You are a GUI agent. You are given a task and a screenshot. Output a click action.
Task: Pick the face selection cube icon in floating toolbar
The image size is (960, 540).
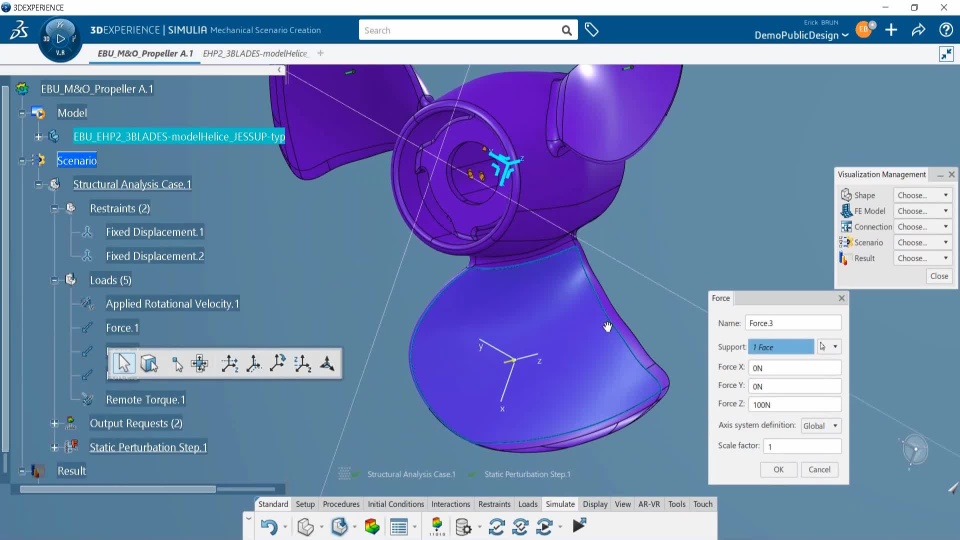[x=149, y=364]
